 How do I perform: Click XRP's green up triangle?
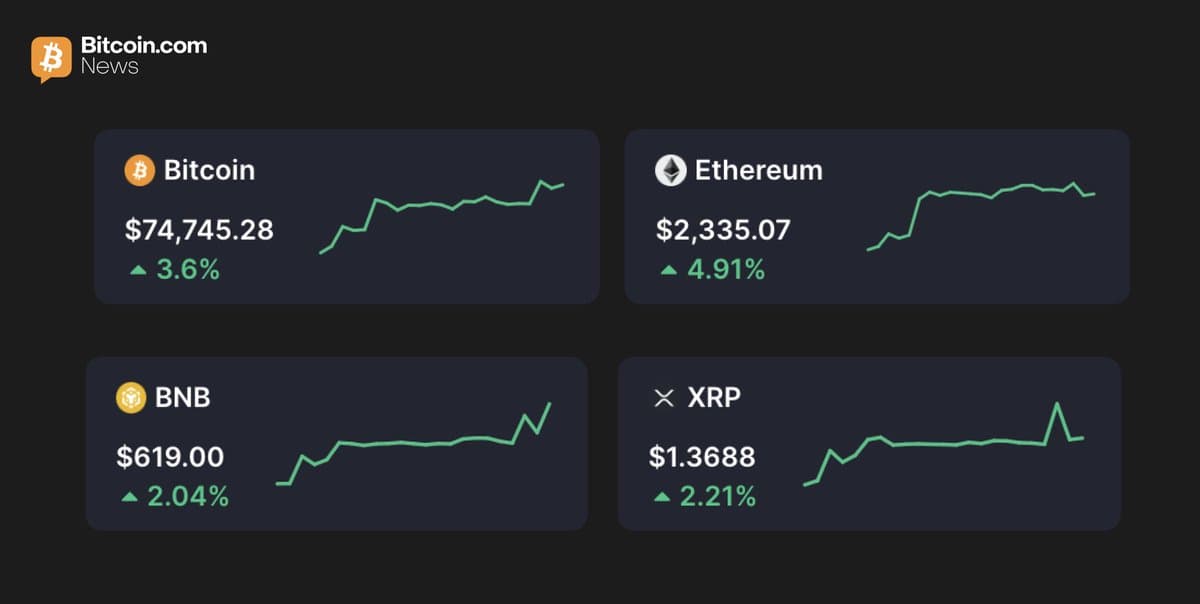(x=661, y=496)
